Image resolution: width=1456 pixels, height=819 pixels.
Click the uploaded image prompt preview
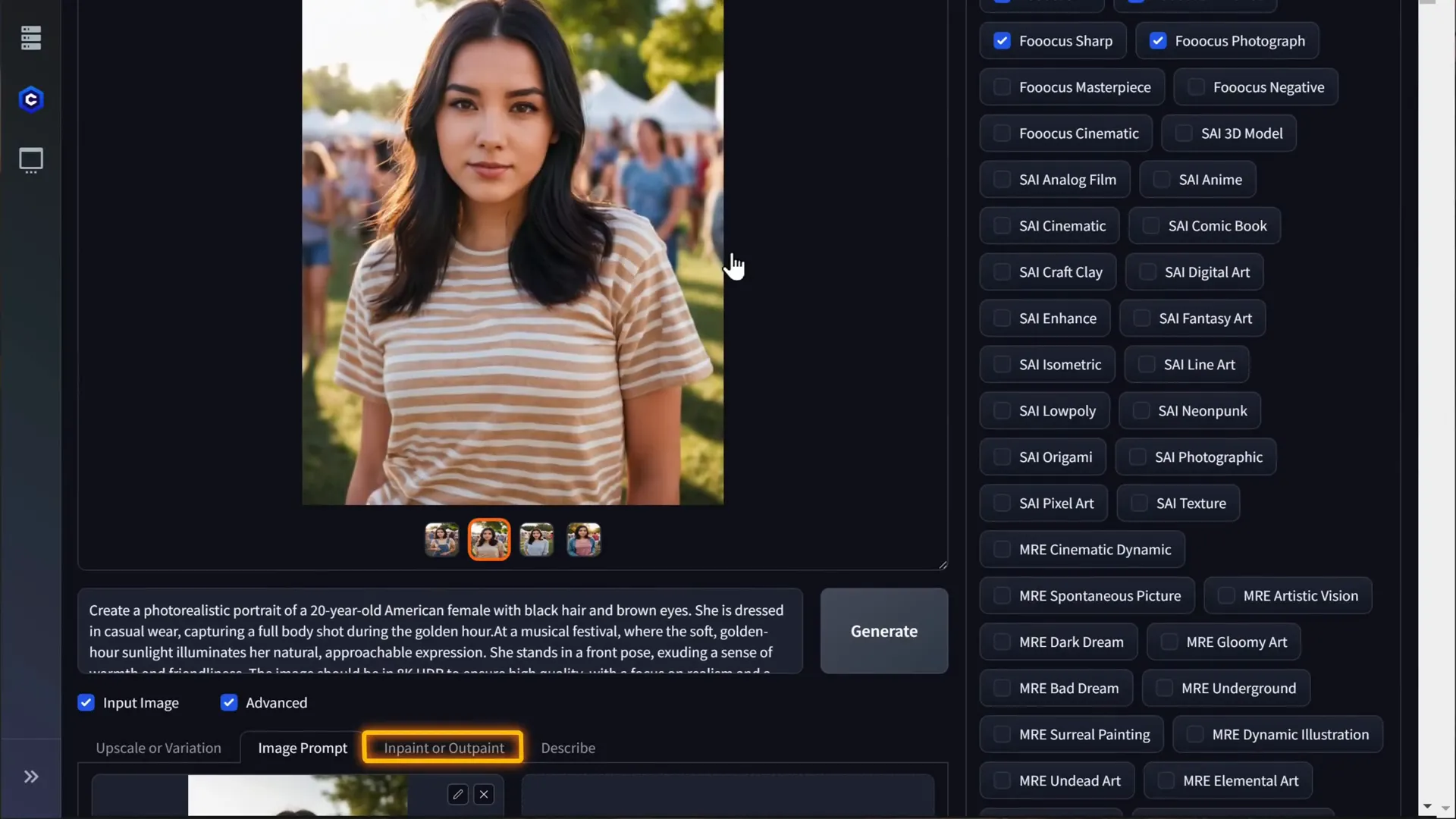click(297, 795)
